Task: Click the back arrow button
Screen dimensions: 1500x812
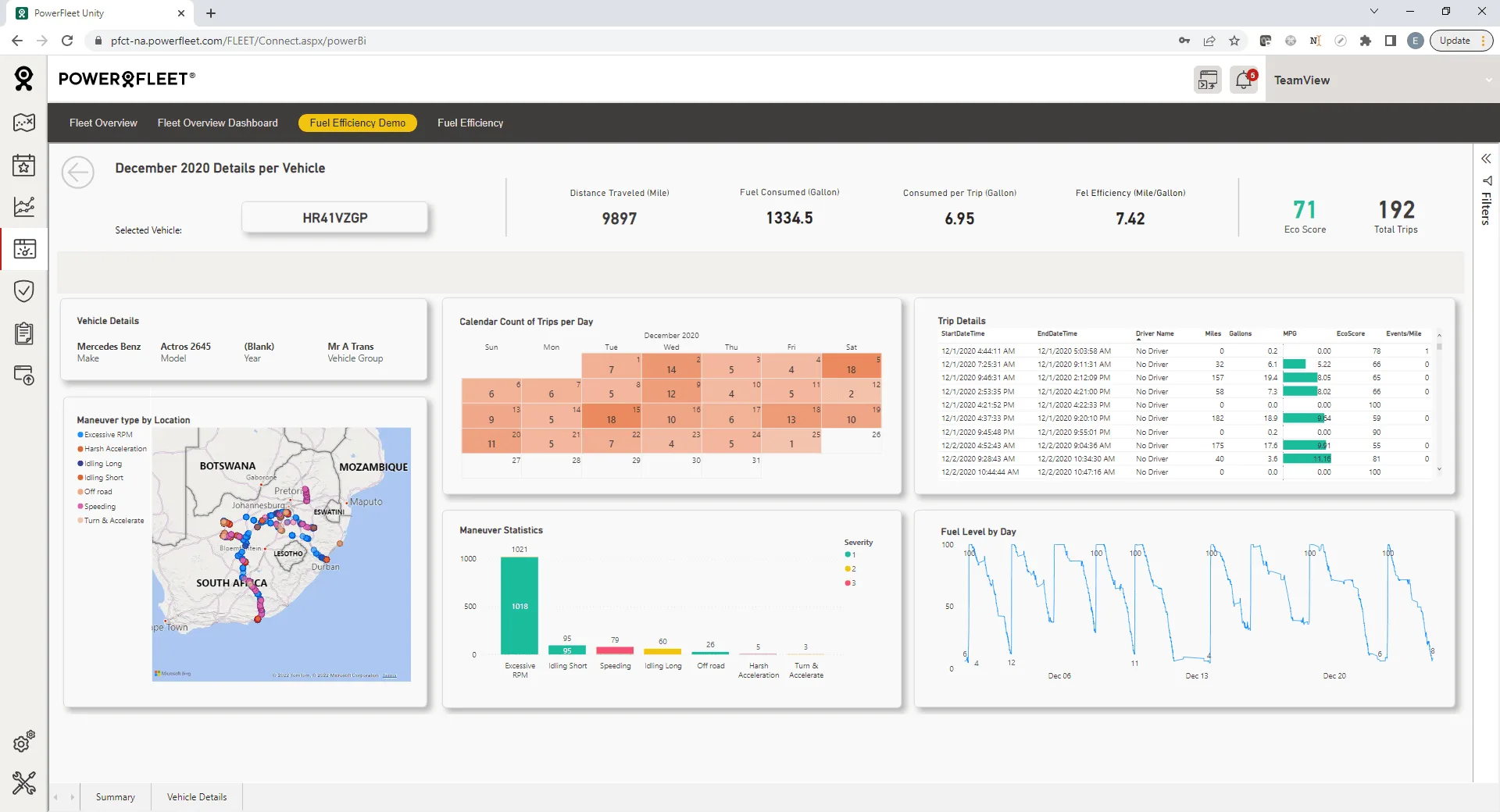Action: click(x=78, y=173)
